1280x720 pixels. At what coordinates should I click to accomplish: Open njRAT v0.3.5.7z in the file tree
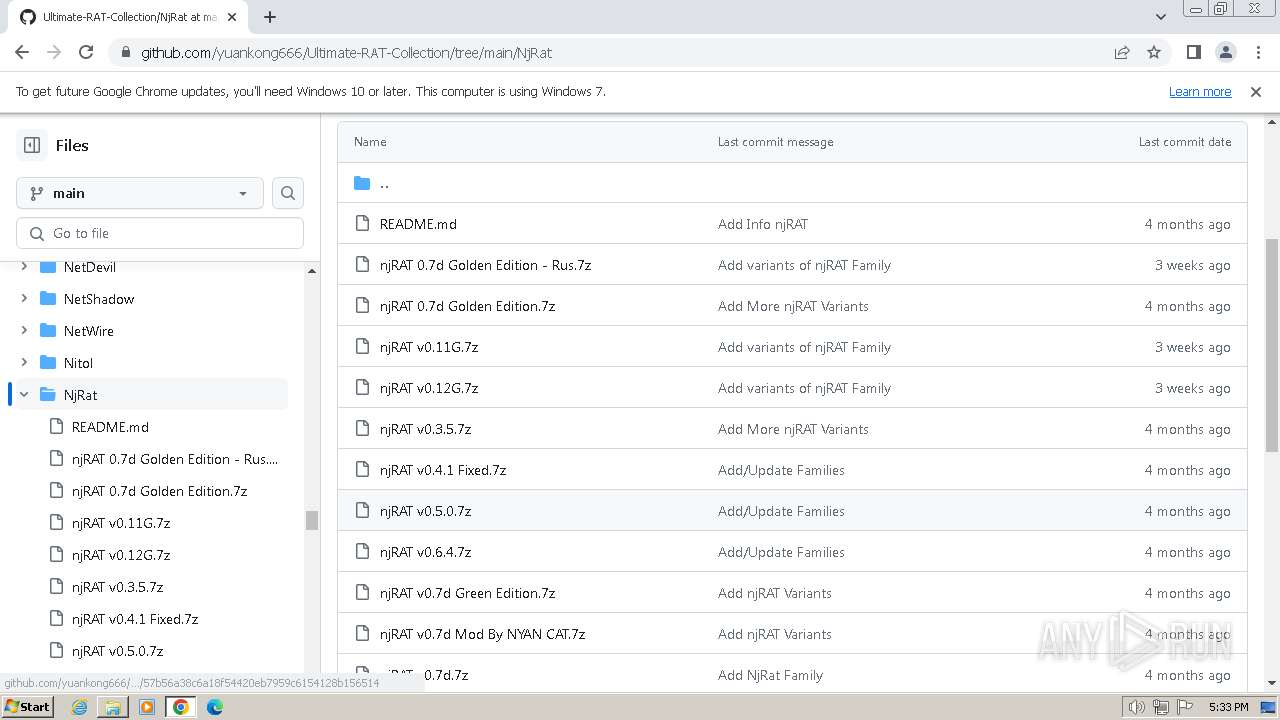(x=117, y=587)
